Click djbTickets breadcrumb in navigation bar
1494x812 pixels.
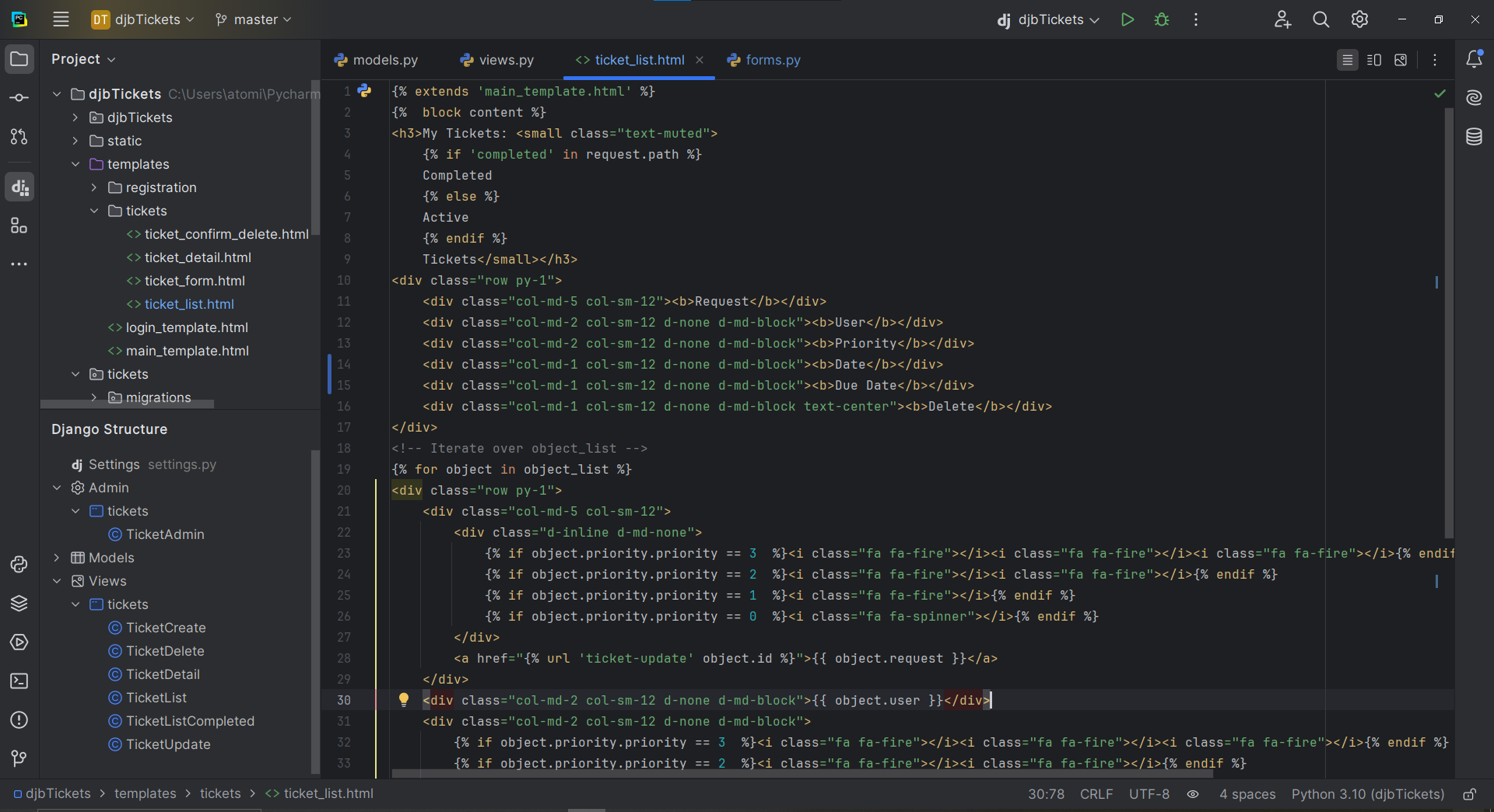click(x=52, y=794)
